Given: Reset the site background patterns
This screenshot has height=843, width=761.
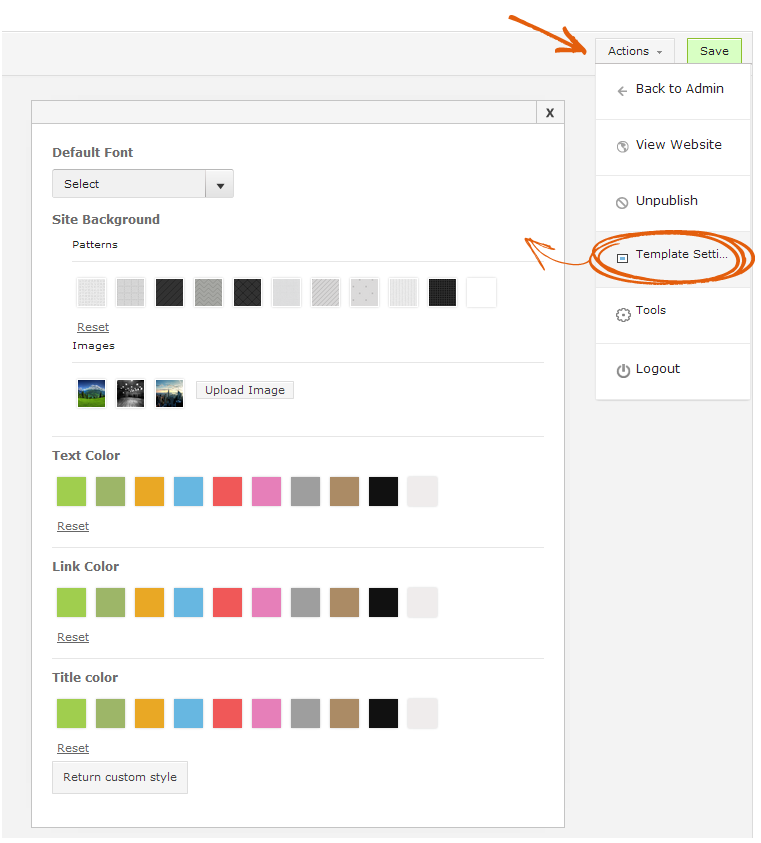Looking at the screenshot, I should click(x=93, y=327).
